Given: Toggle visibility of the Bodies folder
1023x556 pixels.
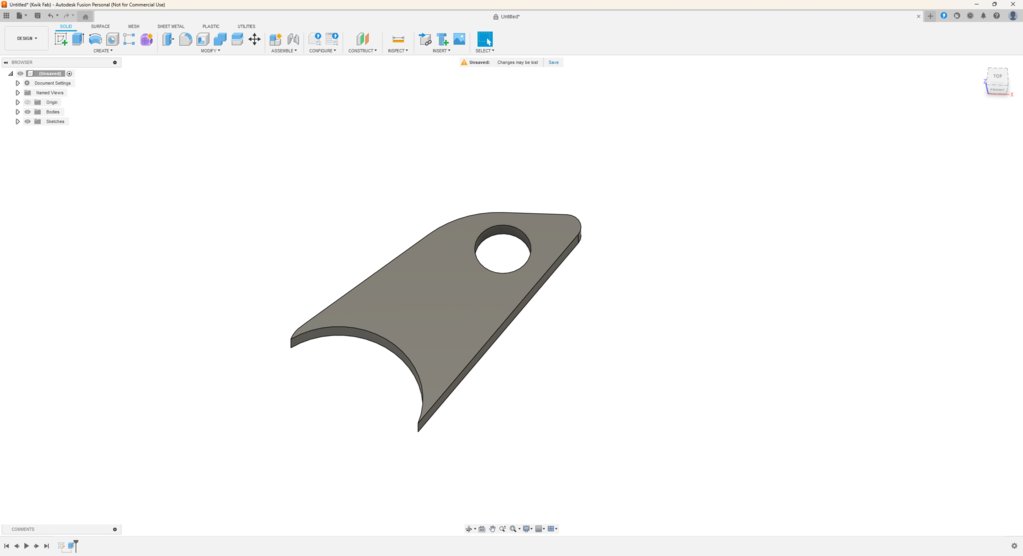Looking at the screenshot, I should click(27, 112).
